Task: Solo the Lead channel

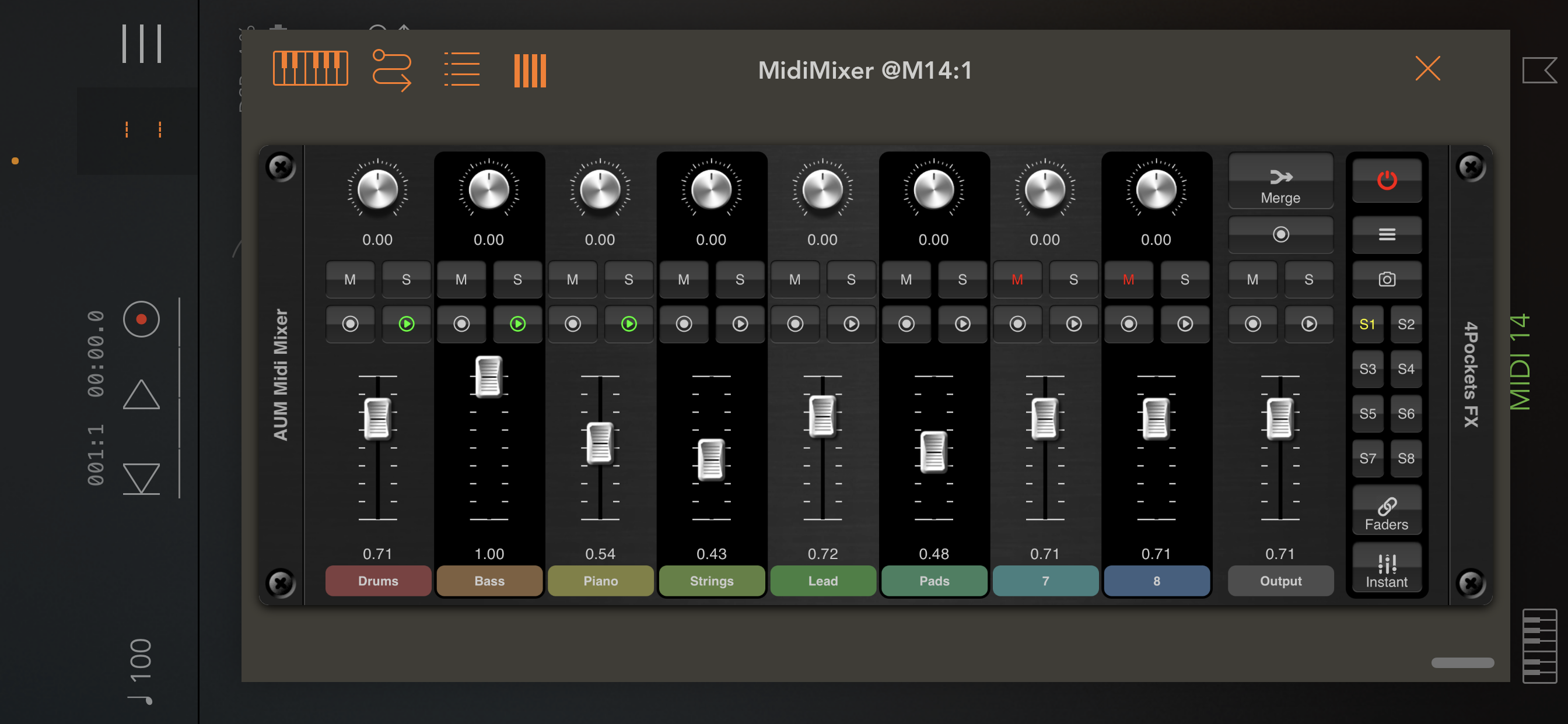Action: (x=851, y=279)
